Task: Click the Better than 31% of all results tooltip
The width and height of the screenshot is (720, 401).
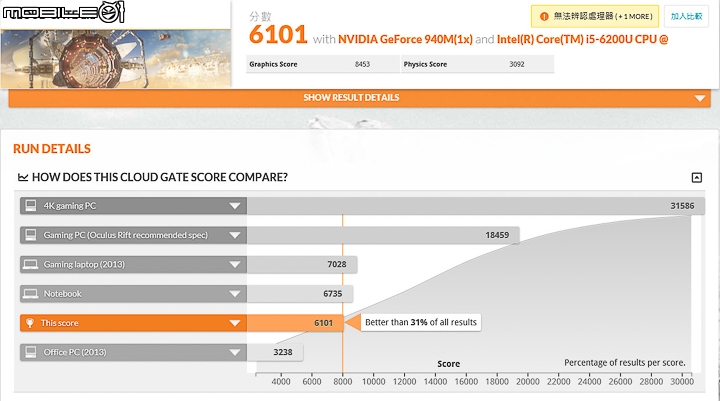Action: tap(421, 322)
